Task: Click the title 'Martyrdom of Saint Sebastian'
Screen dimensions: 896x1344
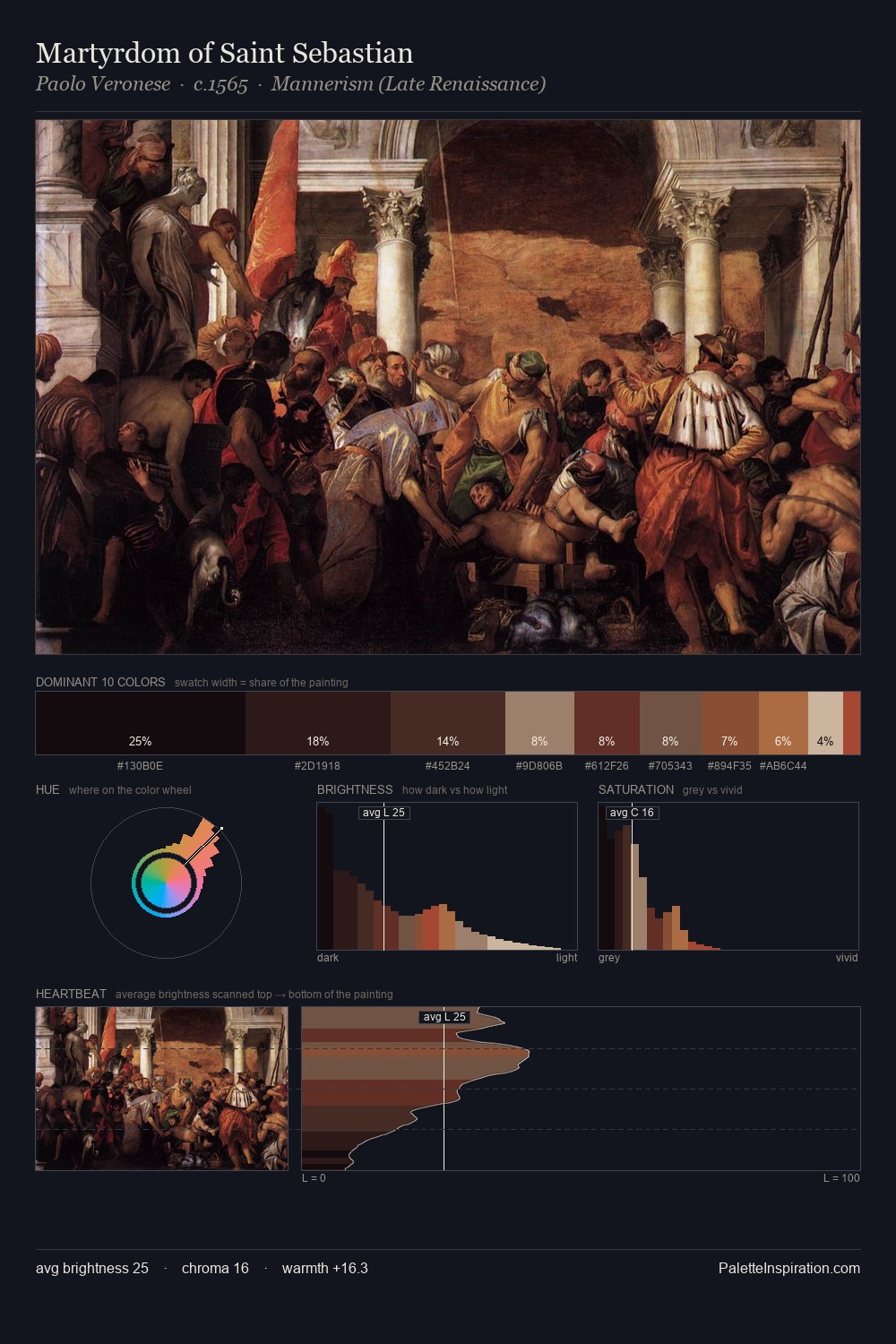Action: point(224,54)
